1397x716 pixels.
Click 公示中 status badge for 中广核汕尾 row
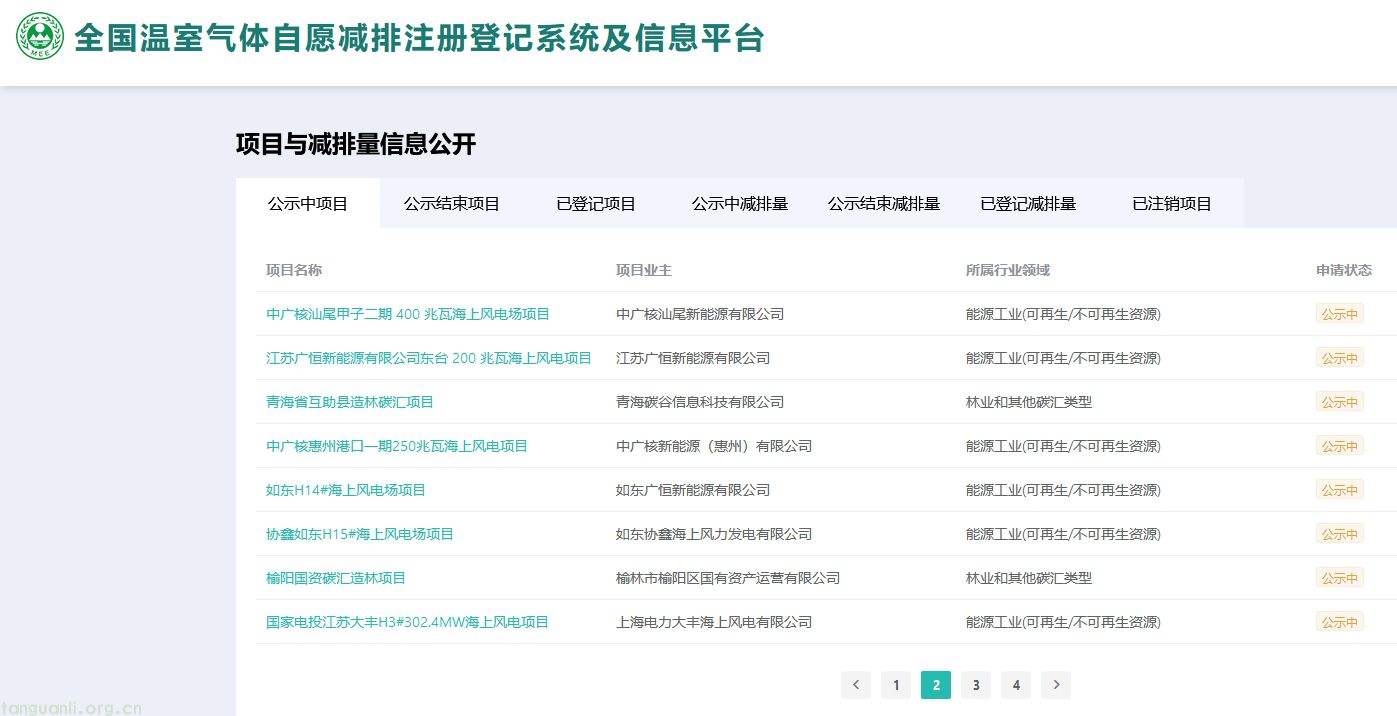click(x=1340, y=314)
